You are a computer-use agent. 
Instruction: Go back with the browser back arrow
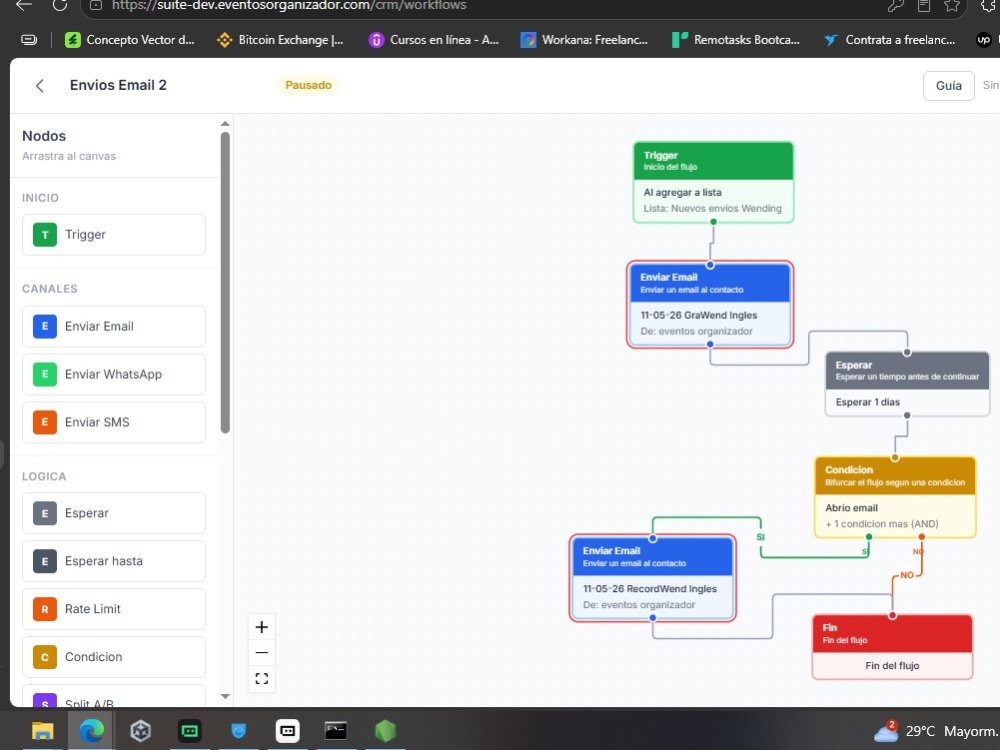pyautogui.click(x=24, y=5)
